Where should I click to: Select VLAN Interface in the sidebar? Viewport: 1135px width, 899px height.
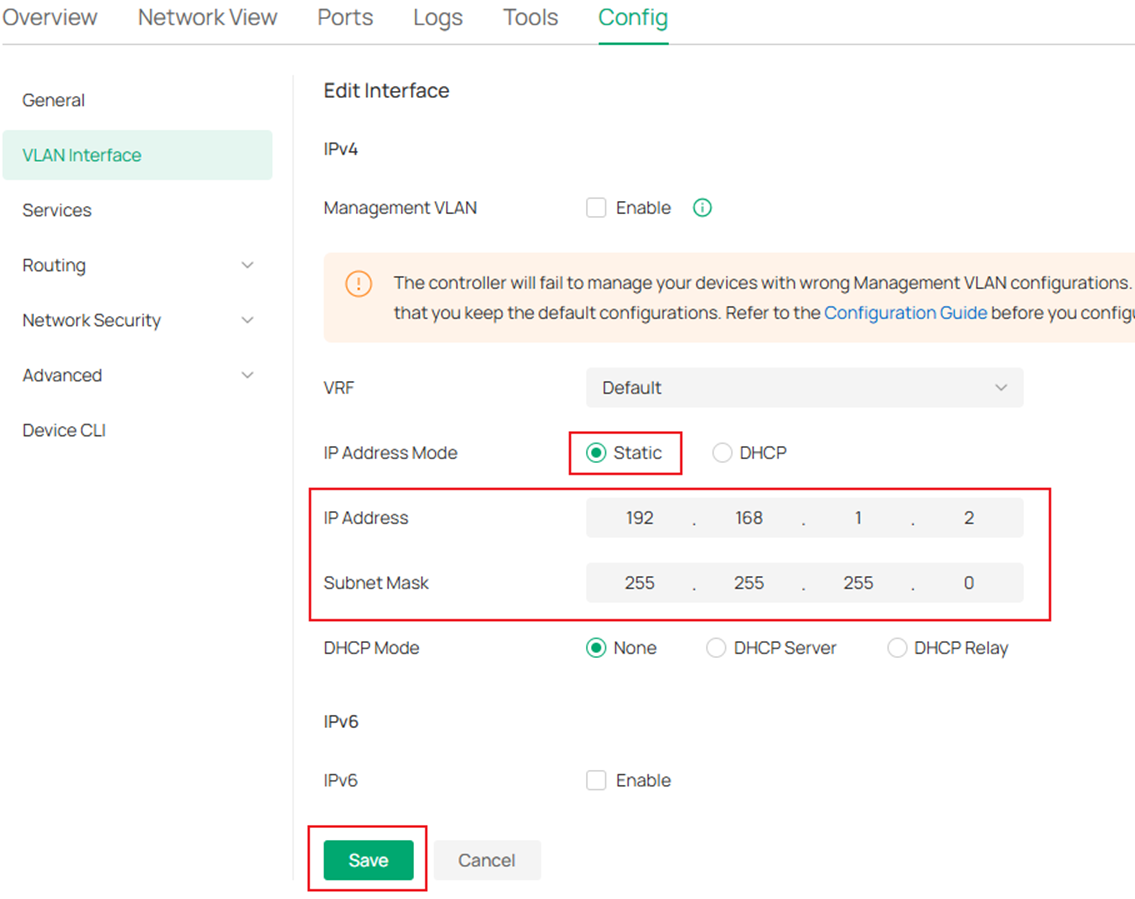click(81, 155)
